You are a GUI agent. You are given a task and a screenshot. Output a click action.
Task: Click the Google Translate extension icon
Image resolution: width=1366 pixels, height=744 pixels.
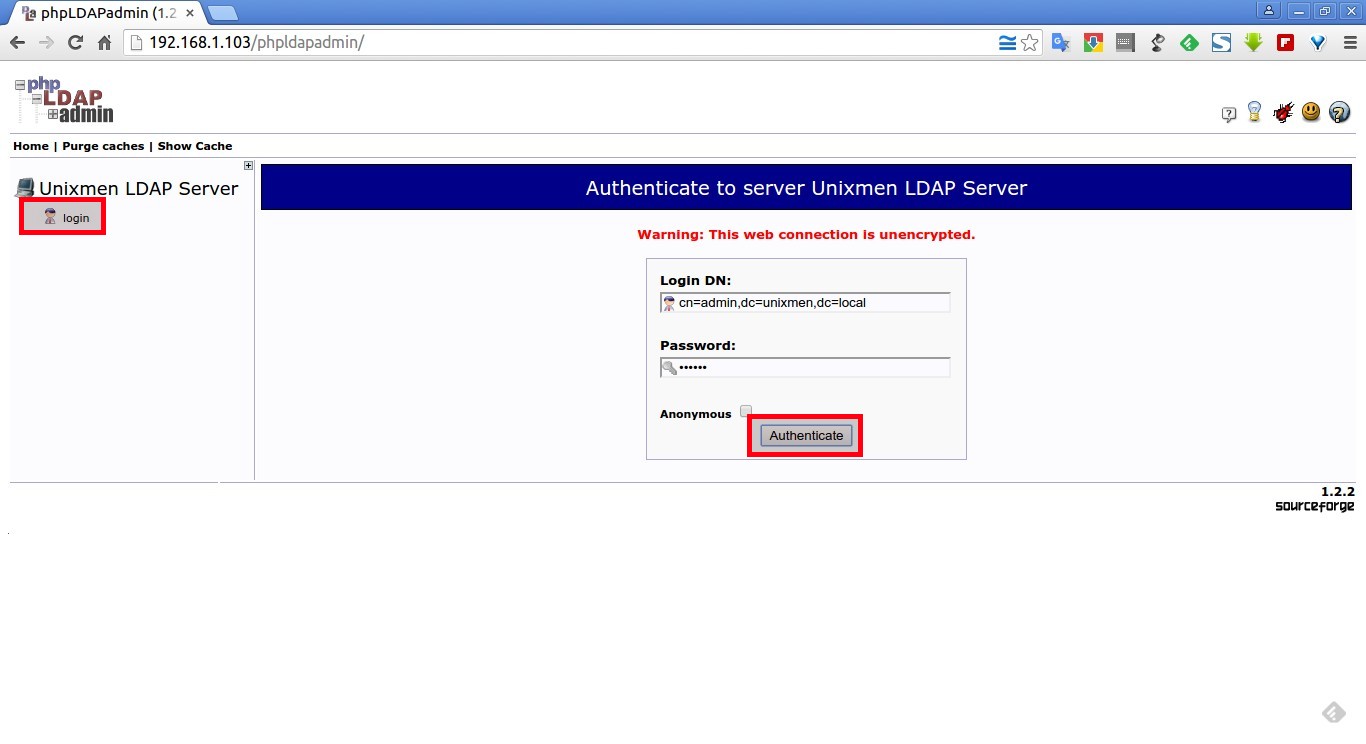click(x=1061, y=43)
